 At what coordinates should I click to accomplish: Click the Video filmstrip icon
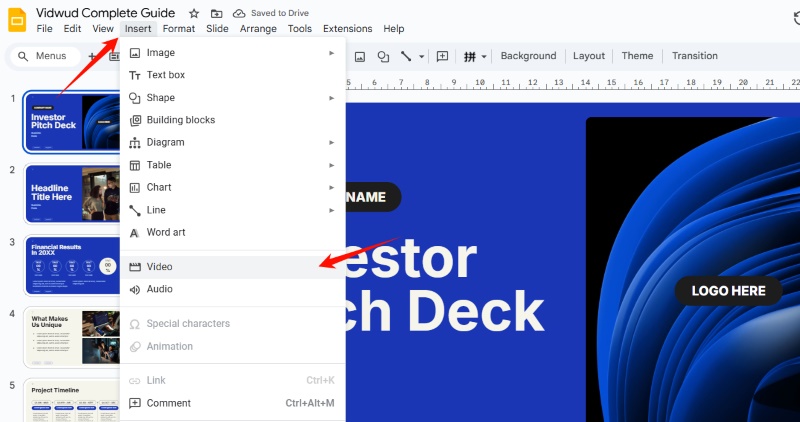tap(135, 267)
